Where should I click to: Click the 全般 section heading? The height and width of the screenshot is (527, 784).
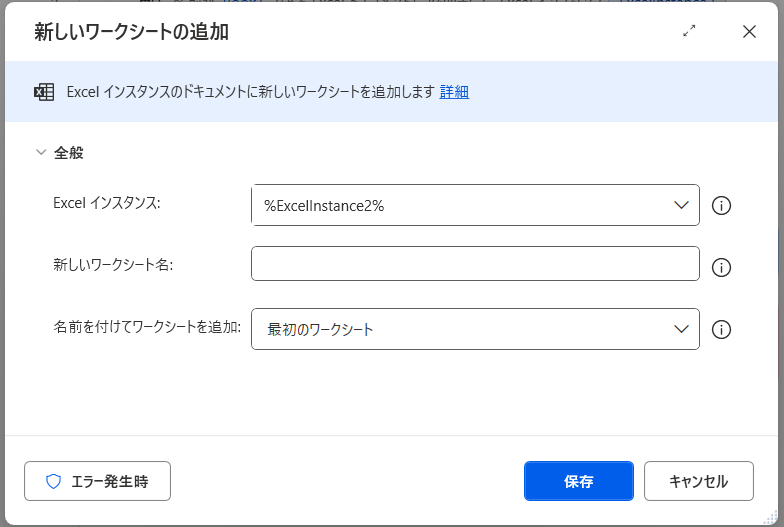[x=68, y=153]
